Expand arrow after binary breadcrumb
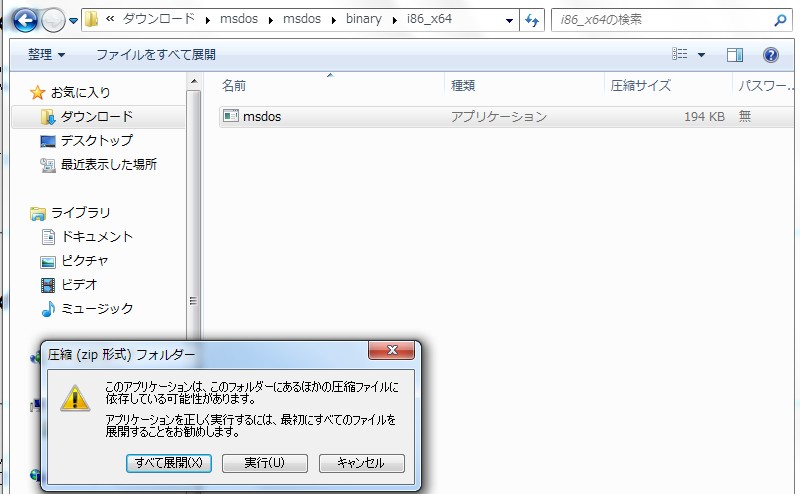 click(x=394, y=20)
